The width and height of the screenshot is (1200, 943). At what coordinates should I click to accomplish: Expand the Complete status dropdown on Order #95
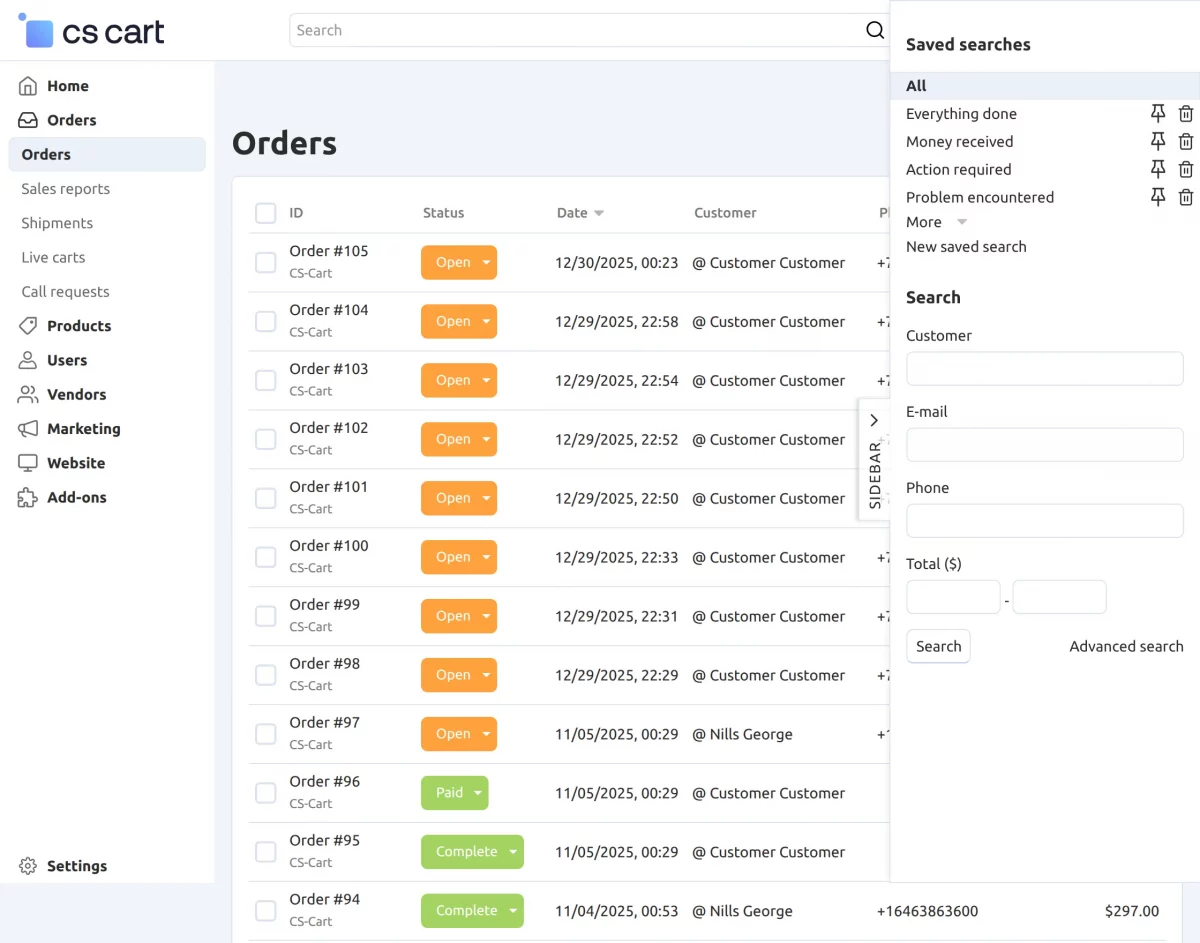(513, 852)
